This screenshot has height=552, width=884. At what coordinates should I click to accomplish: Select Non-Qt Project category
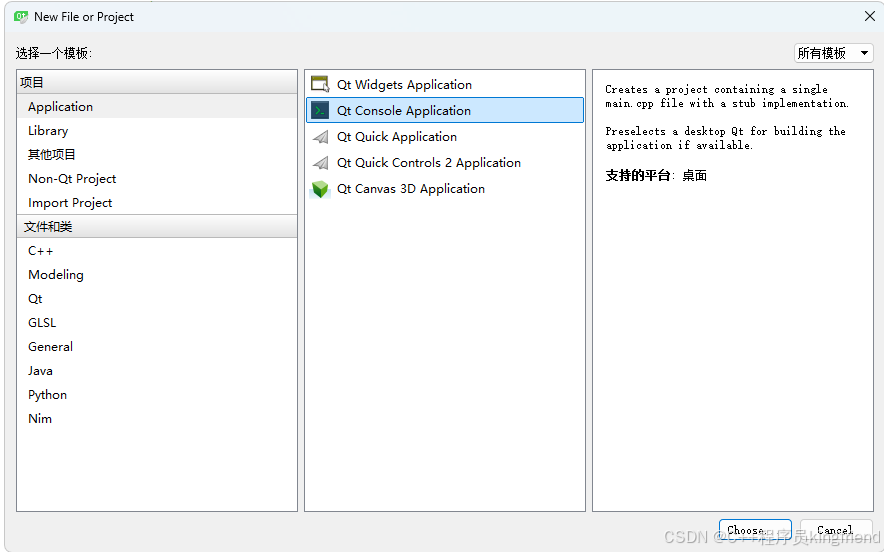point(72,179)
